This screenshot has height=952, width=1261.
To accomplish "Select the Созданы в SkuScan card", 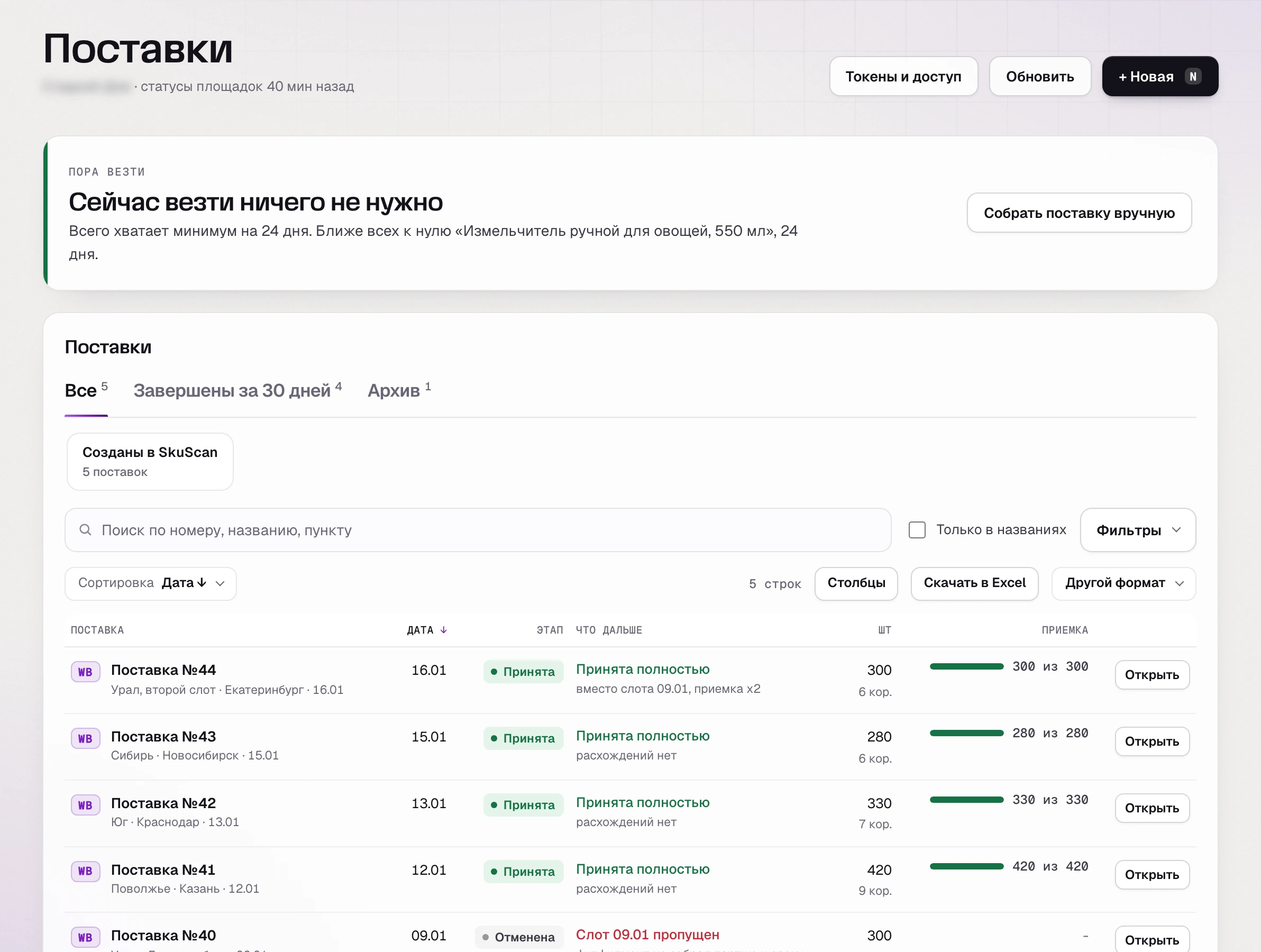I will (x=150, y=462).
